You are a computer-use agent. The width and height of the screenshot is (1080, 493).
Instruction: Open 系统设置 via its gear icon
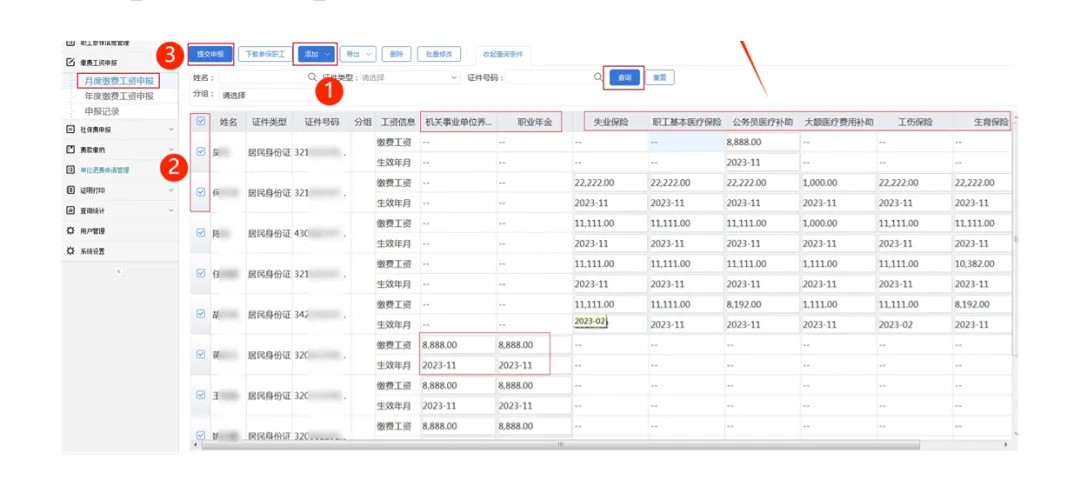70,251
